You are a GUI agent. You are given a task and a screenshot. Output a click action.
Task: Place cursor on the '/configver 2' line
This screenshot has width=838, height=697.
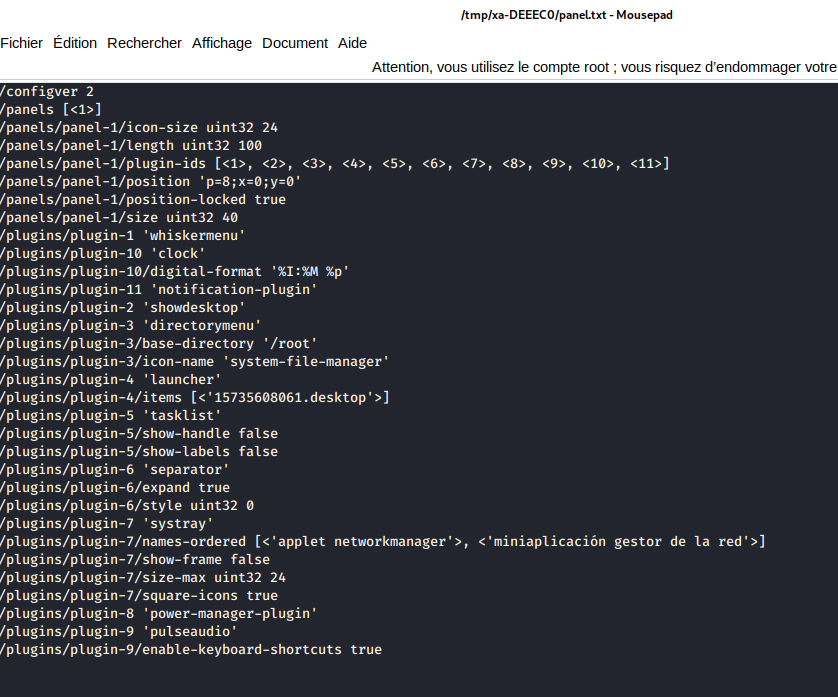[47, 91]
